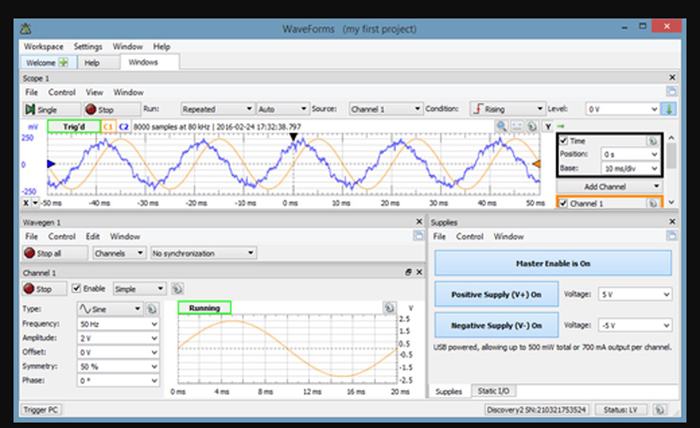Click the Stop all button in Wavegen
The width and height of the screenshot is (700, 428).
(54, 253)
